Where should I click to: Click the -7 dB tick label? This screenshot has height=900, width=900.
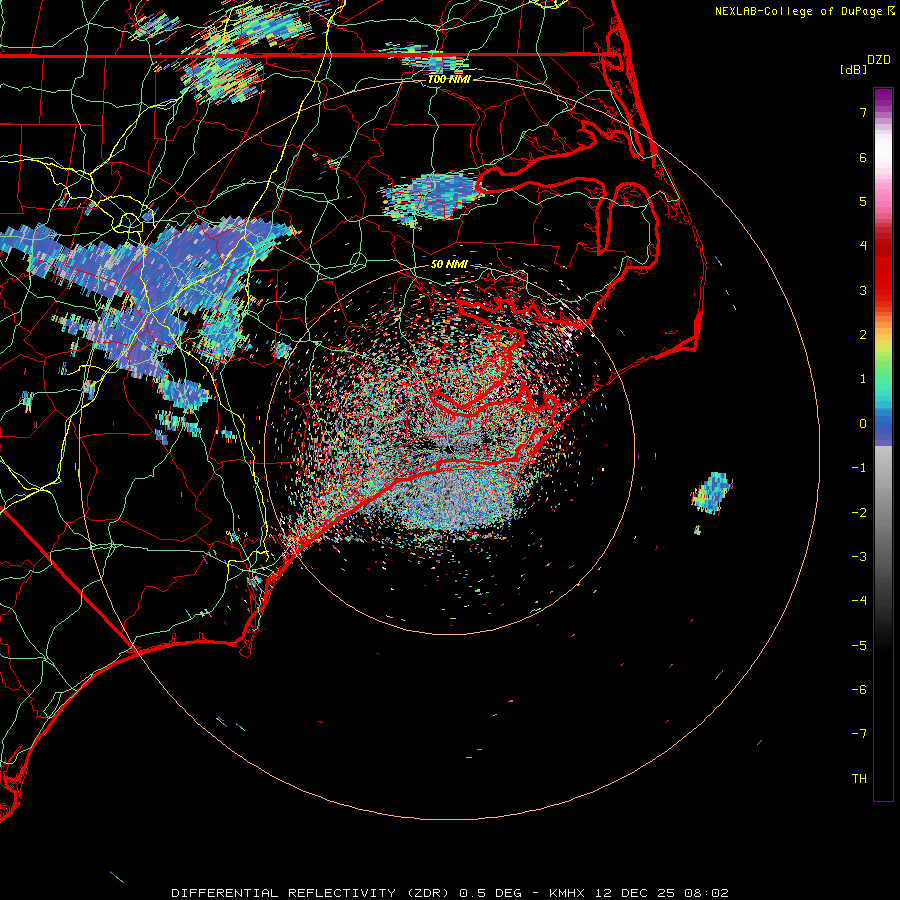point(859,734)
